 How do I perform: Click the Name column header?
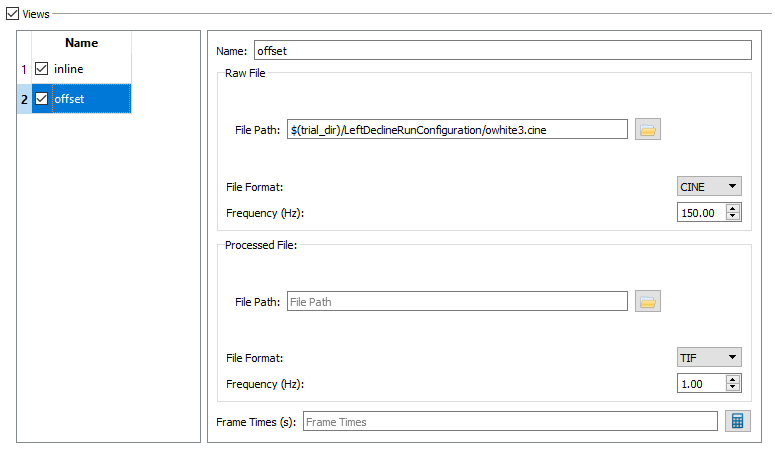click(82, 43)
